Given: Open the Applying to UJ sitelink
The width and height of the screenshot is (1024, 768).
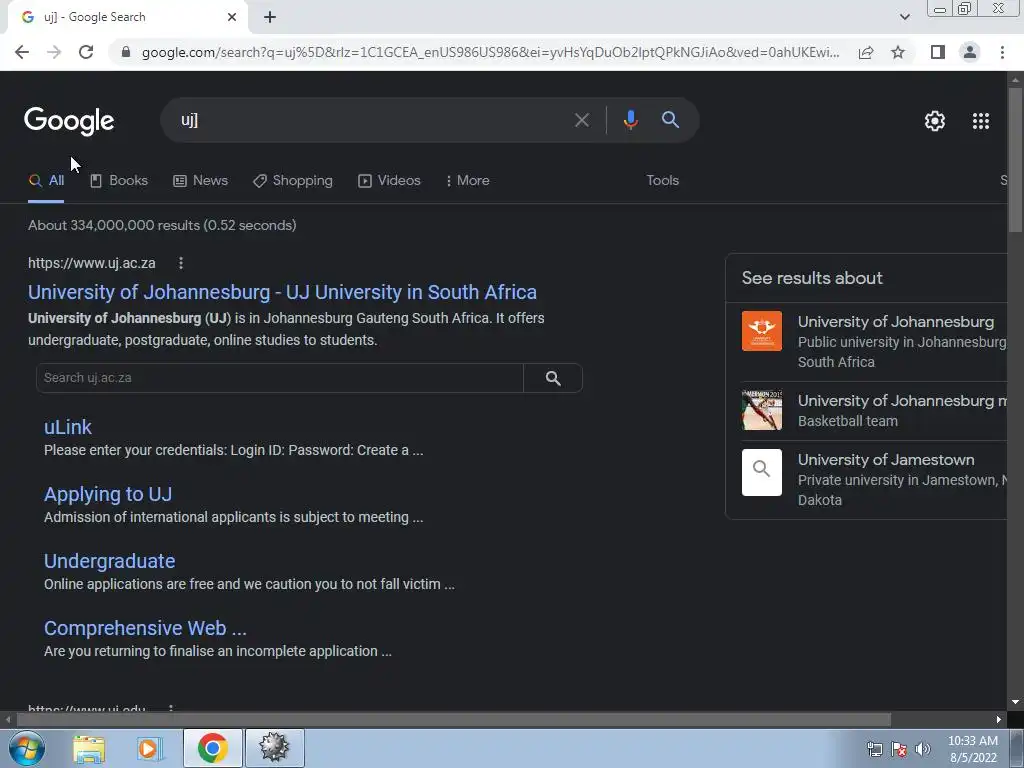Looking at the screenshot, I should tap(108, 494).
